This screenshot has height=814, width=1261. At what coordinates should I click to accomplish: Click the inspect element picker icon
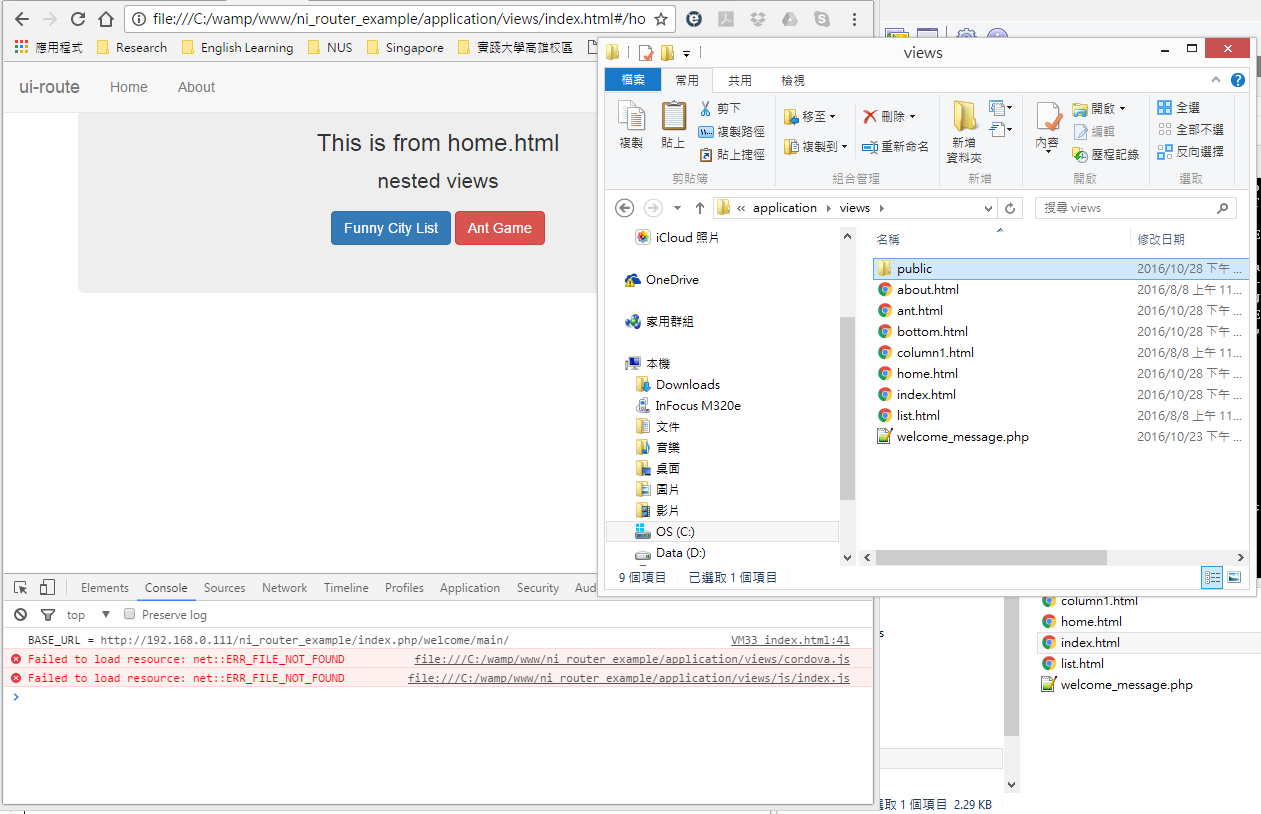tap(21, 588)
